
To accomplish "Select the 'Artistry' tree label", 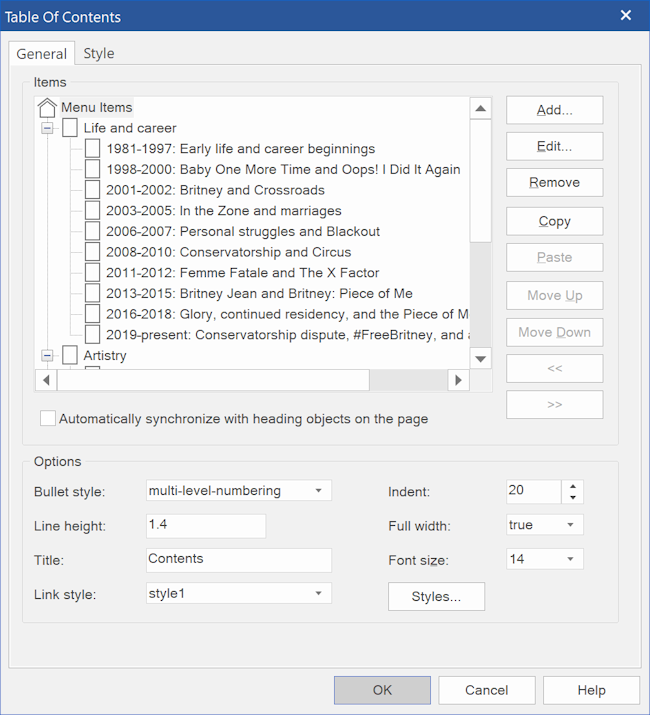I will coord(104,356).
